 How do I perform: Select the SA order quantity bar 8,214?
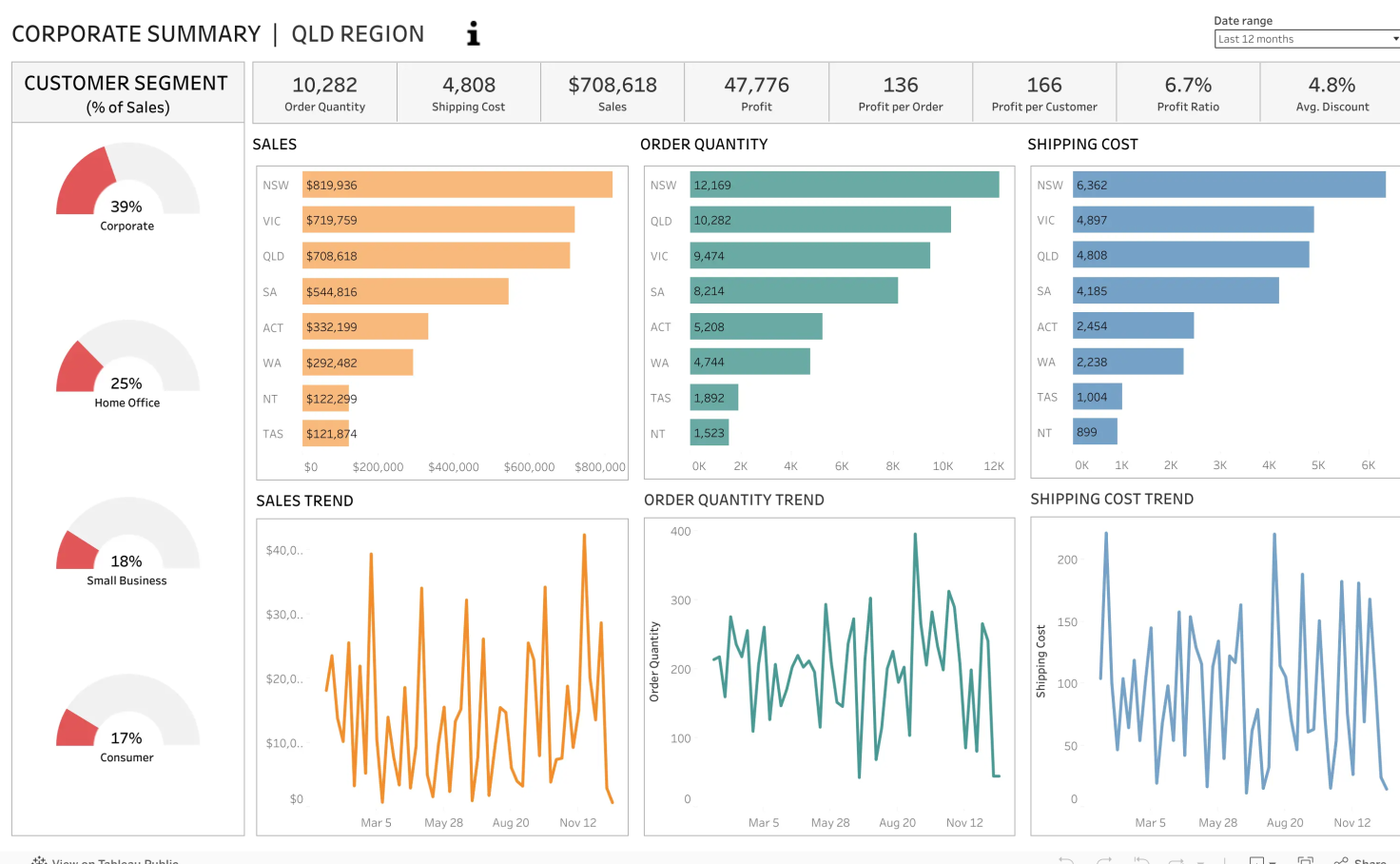[x=794, y=291]
